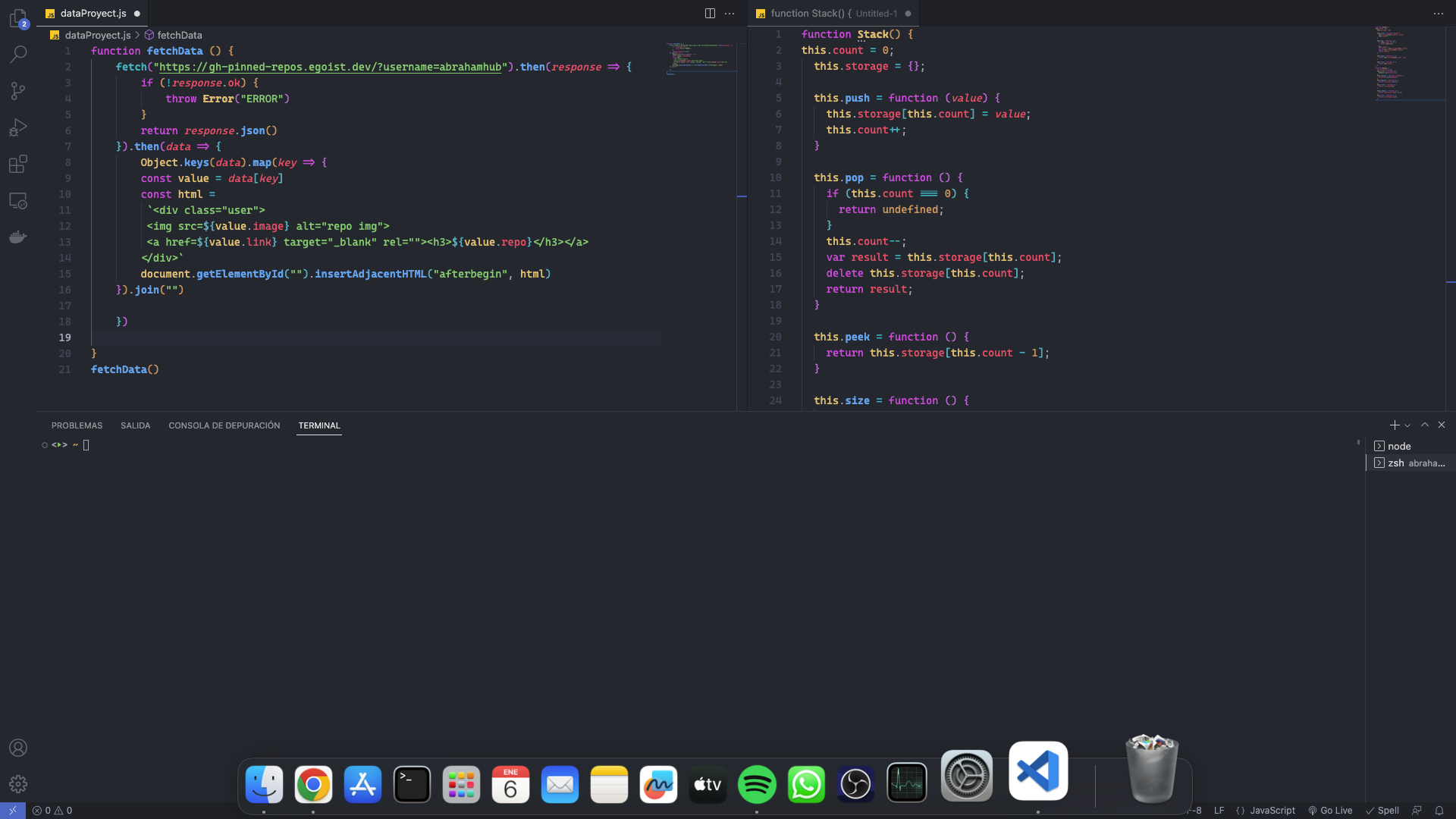Open more actions for right editor group
The width and height of the screenshot is (1456, 819).
[1438, 14]
